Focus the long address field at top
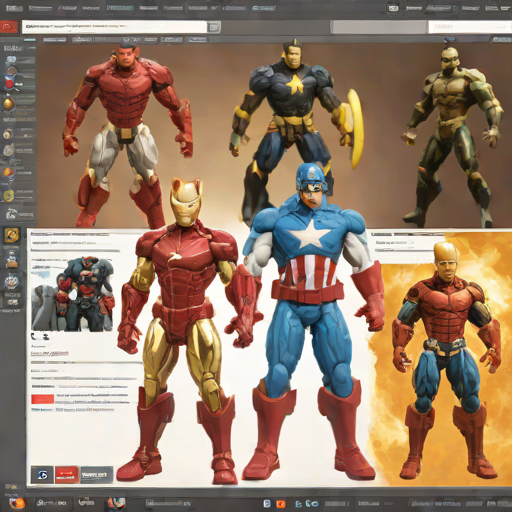Image resolution: width=512 pixels, height=512 pixels. click(x=114, y=27)
